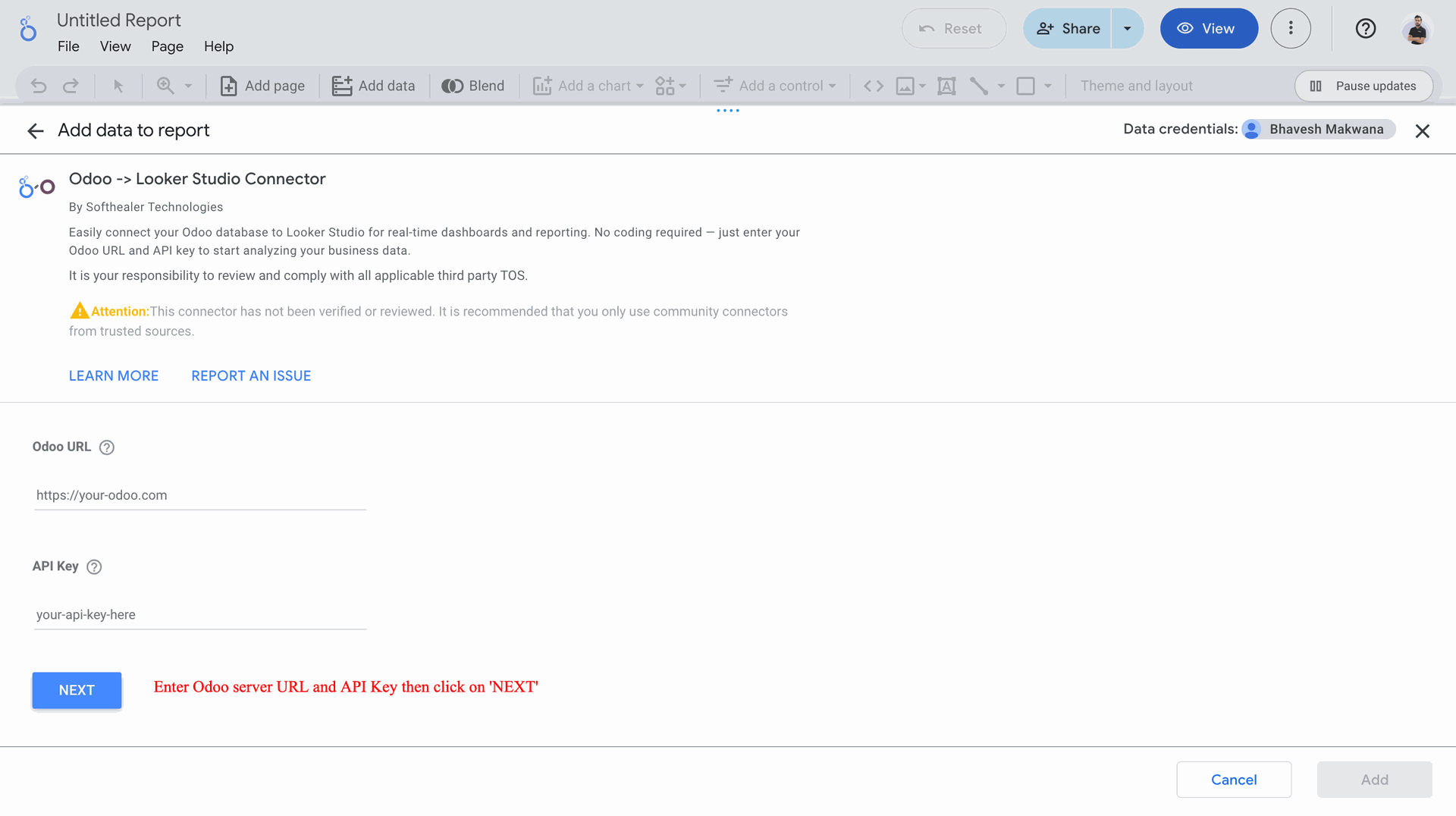This screenshot has width=1456, height=816.
Task: Close the Add data panel with X
Action: coord(1422,130)
